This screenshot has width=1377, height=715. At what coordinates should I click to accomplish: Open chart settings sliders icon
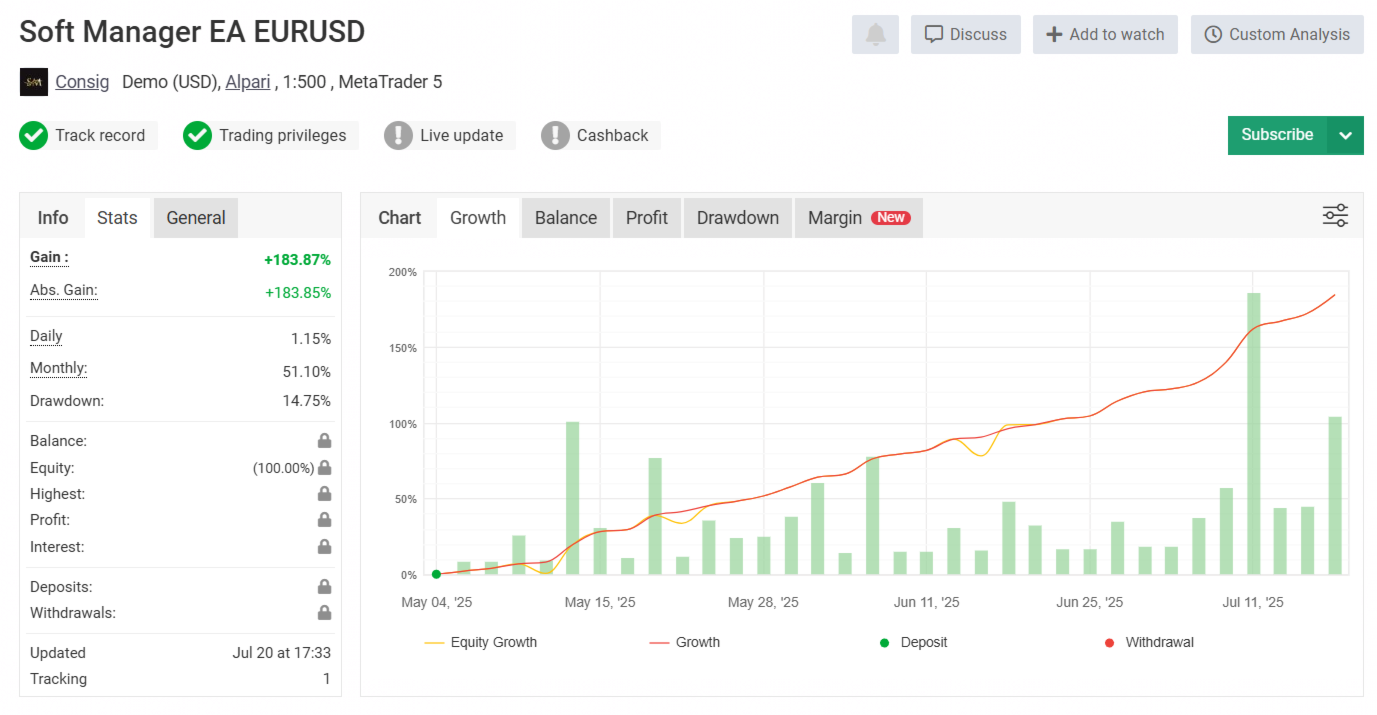[1335, 216]
